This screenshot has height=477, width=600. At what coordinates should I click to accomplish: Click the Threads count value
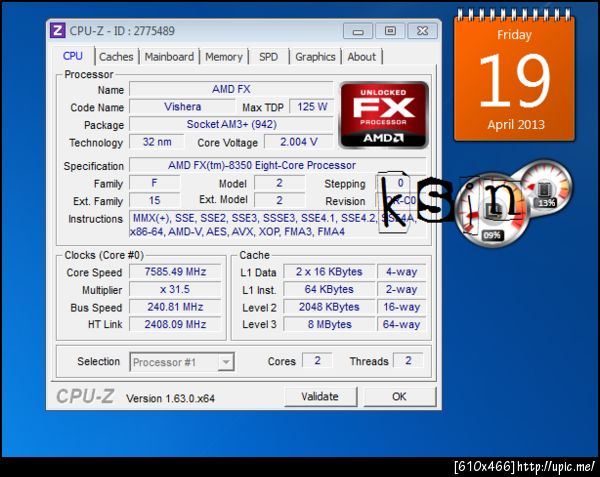(408, 360)
